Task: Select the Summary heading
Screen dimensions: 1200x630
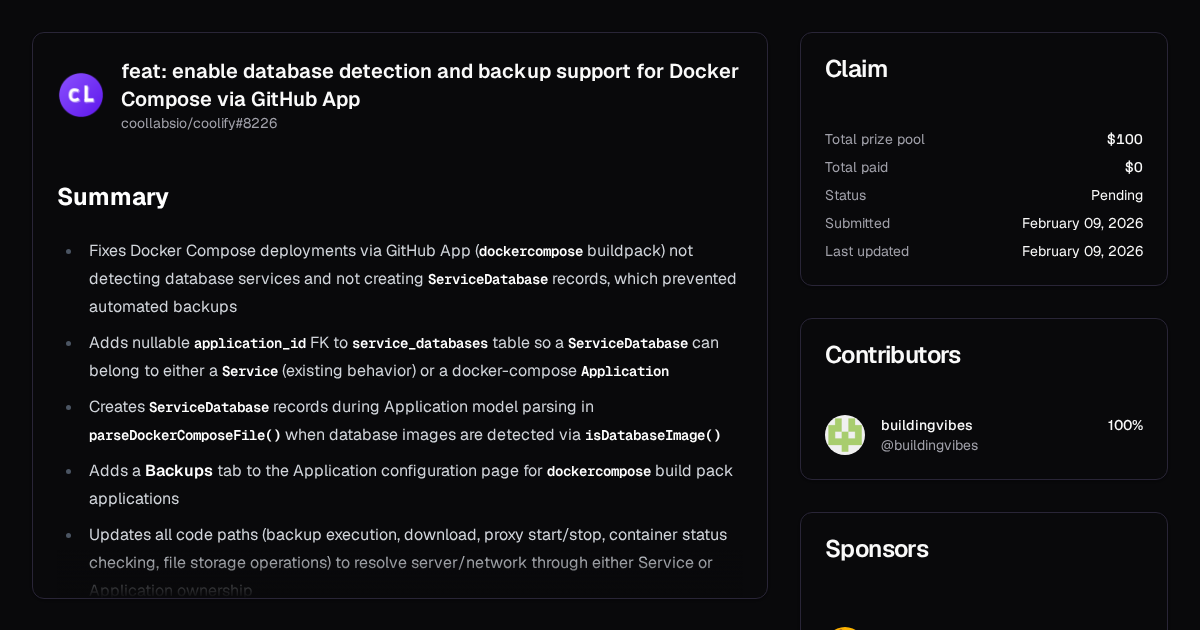Action: pos(113,196)
